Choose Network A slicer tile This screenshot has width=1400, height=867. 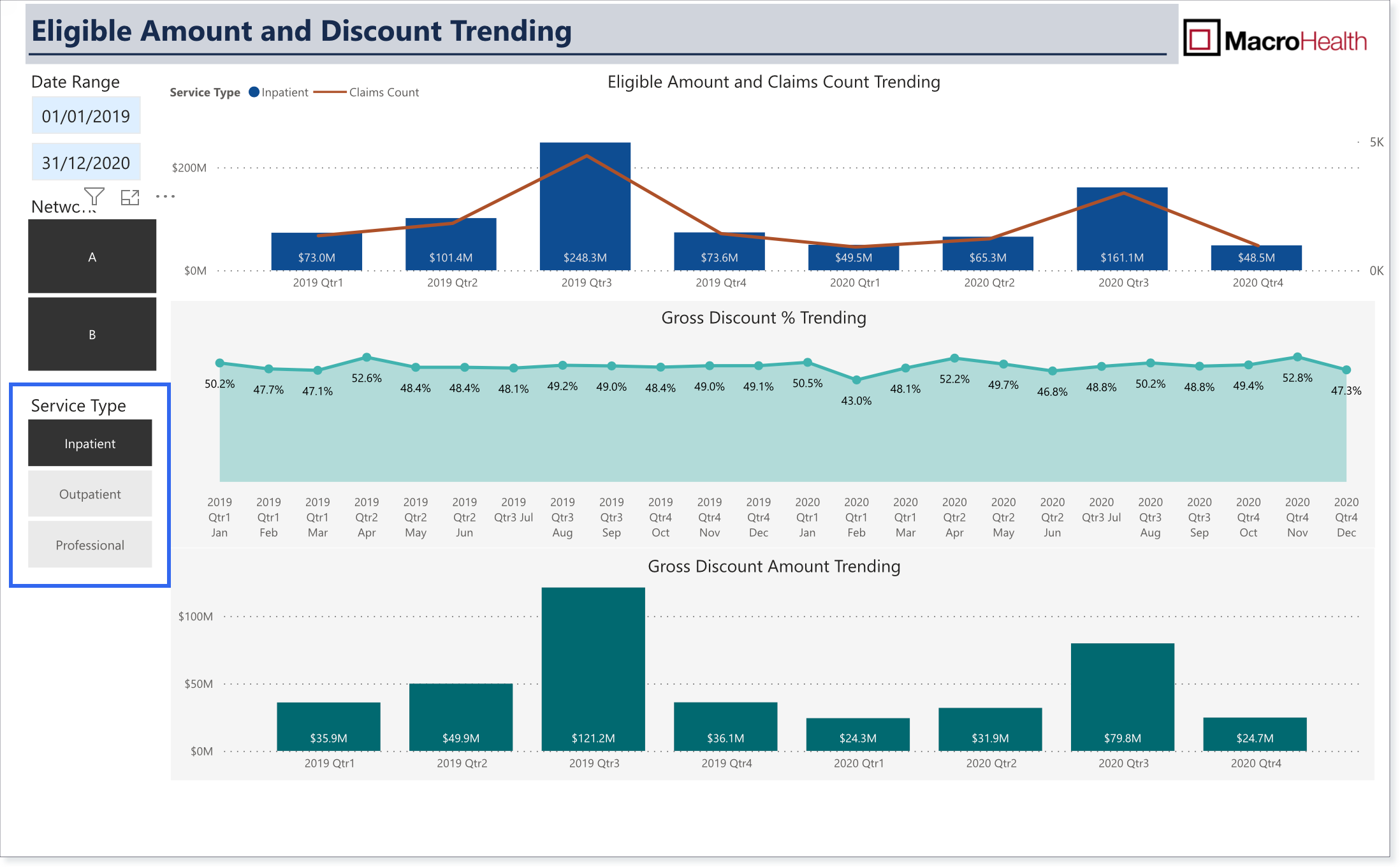tap(92, 256)
